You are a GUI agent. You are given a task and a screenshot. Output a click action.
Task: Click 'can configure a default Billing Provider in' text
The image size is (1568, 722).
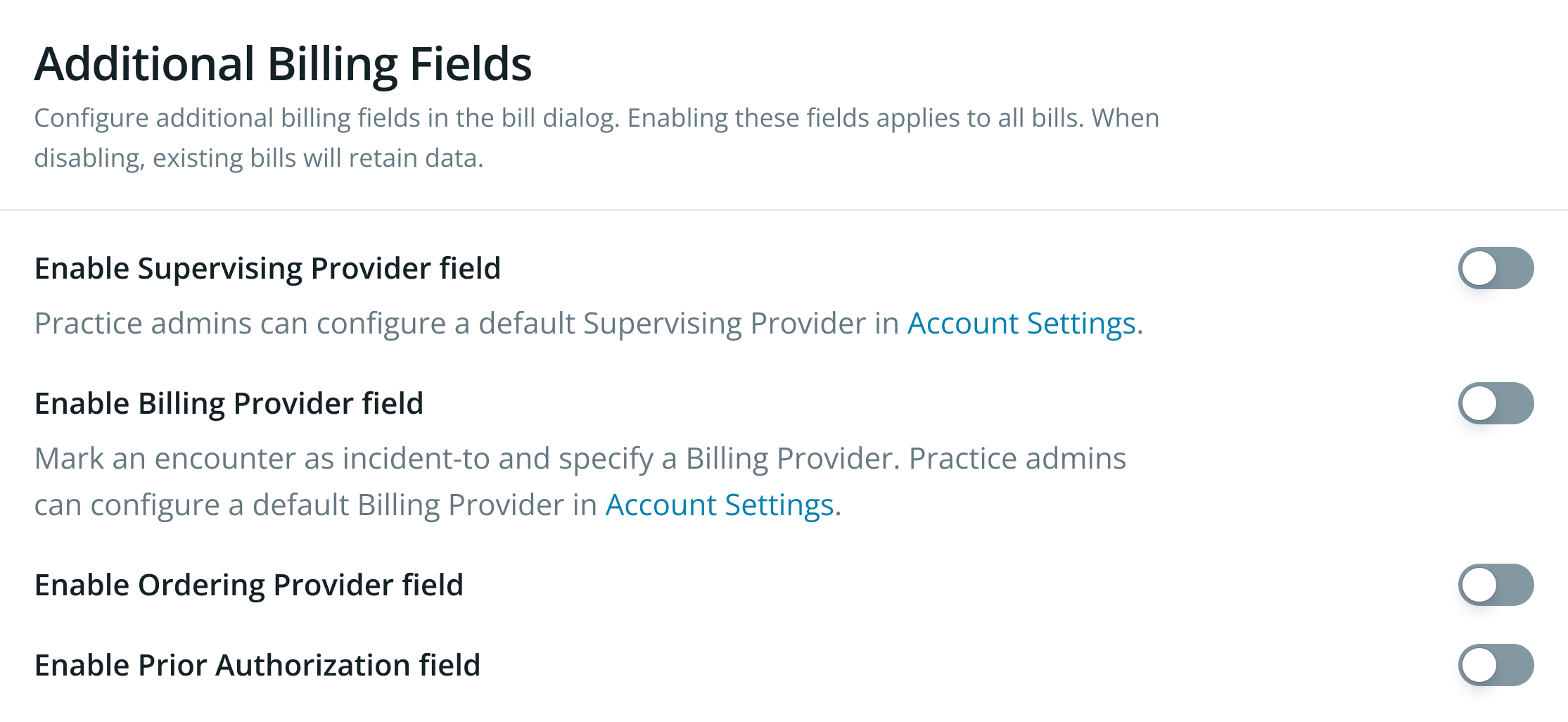tap(315, 505)
